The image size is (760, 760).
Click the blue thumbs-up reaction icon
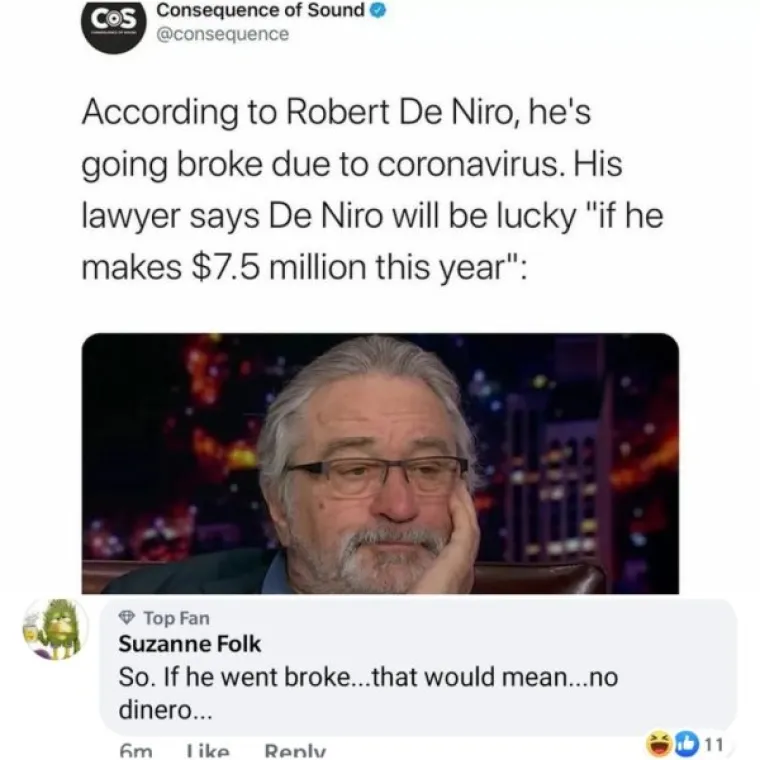pos(685,744)
